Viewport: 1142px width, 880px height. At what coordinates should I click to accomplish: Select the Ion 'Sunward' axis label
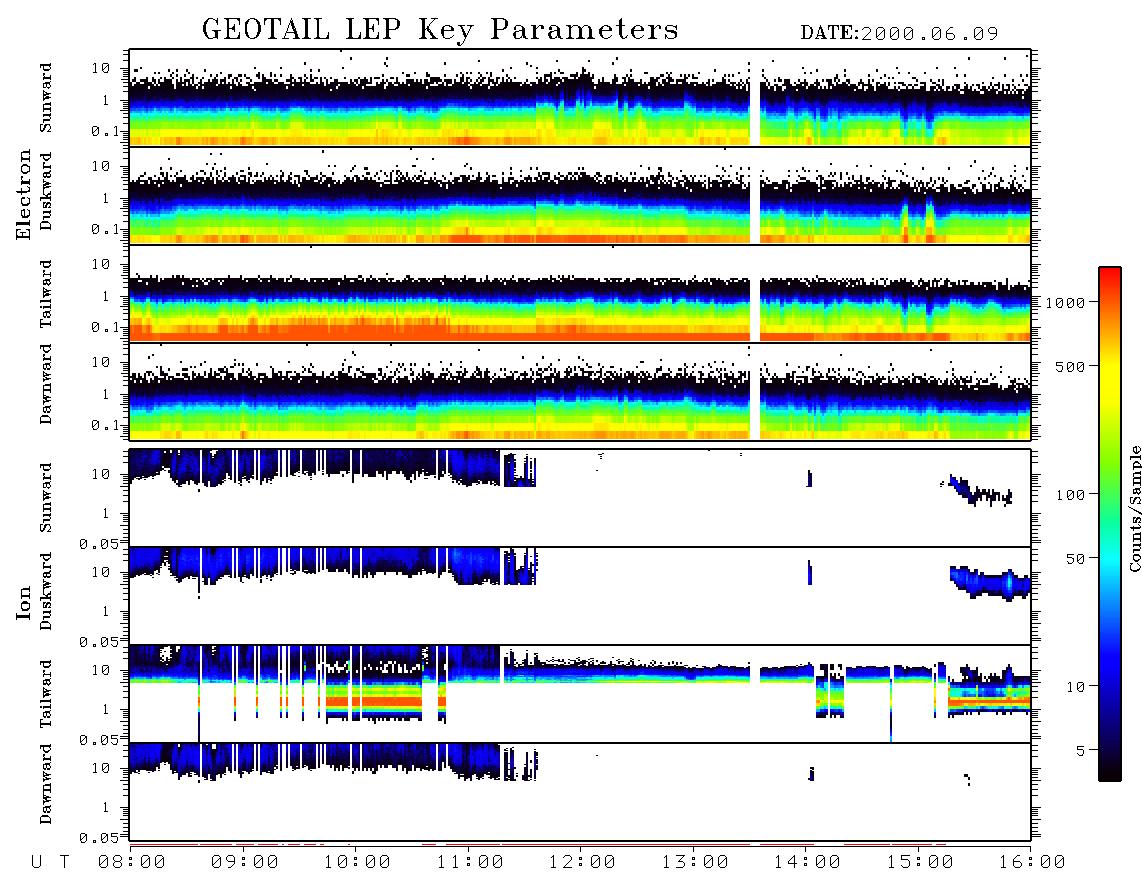click(46, 498)
